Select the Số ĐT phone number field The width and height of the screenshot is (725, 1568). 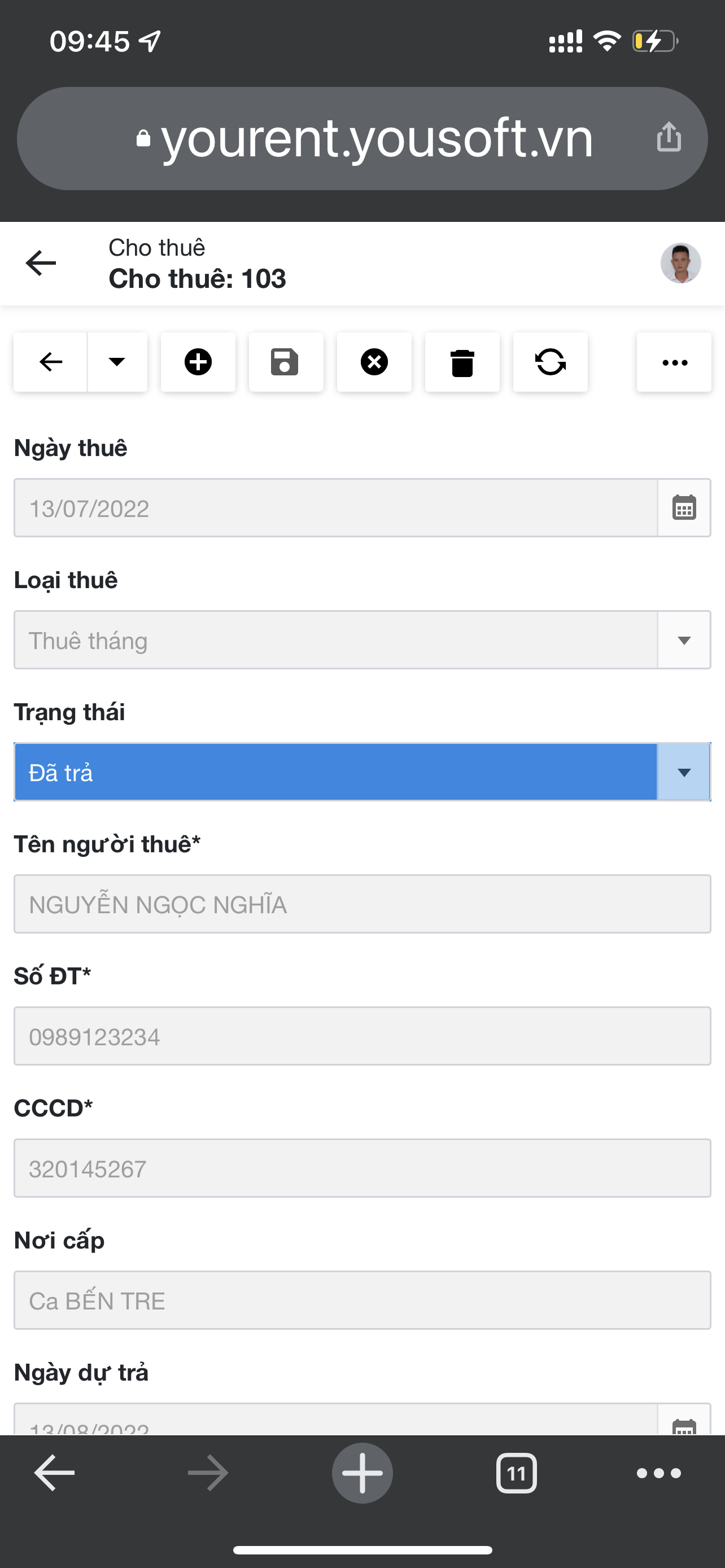click(362, 1036)
